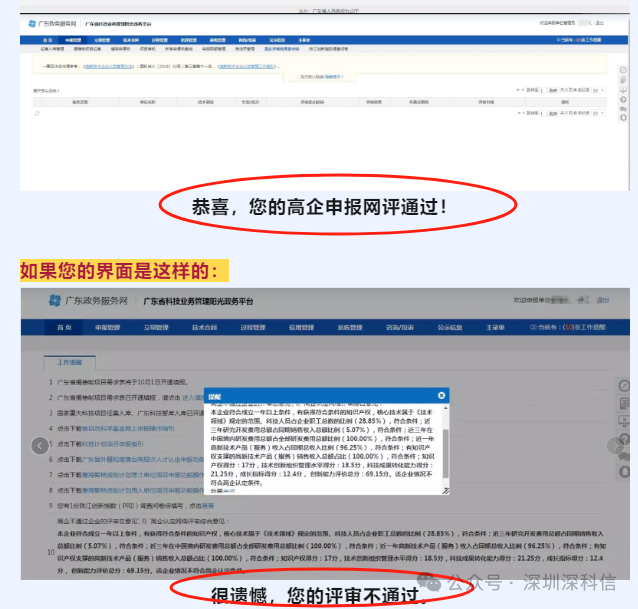Screen dimensions: 638x609
Task: Click the bottom round icon in upper right sidebar
Action: pyautogui.click(x=623, y=118)
